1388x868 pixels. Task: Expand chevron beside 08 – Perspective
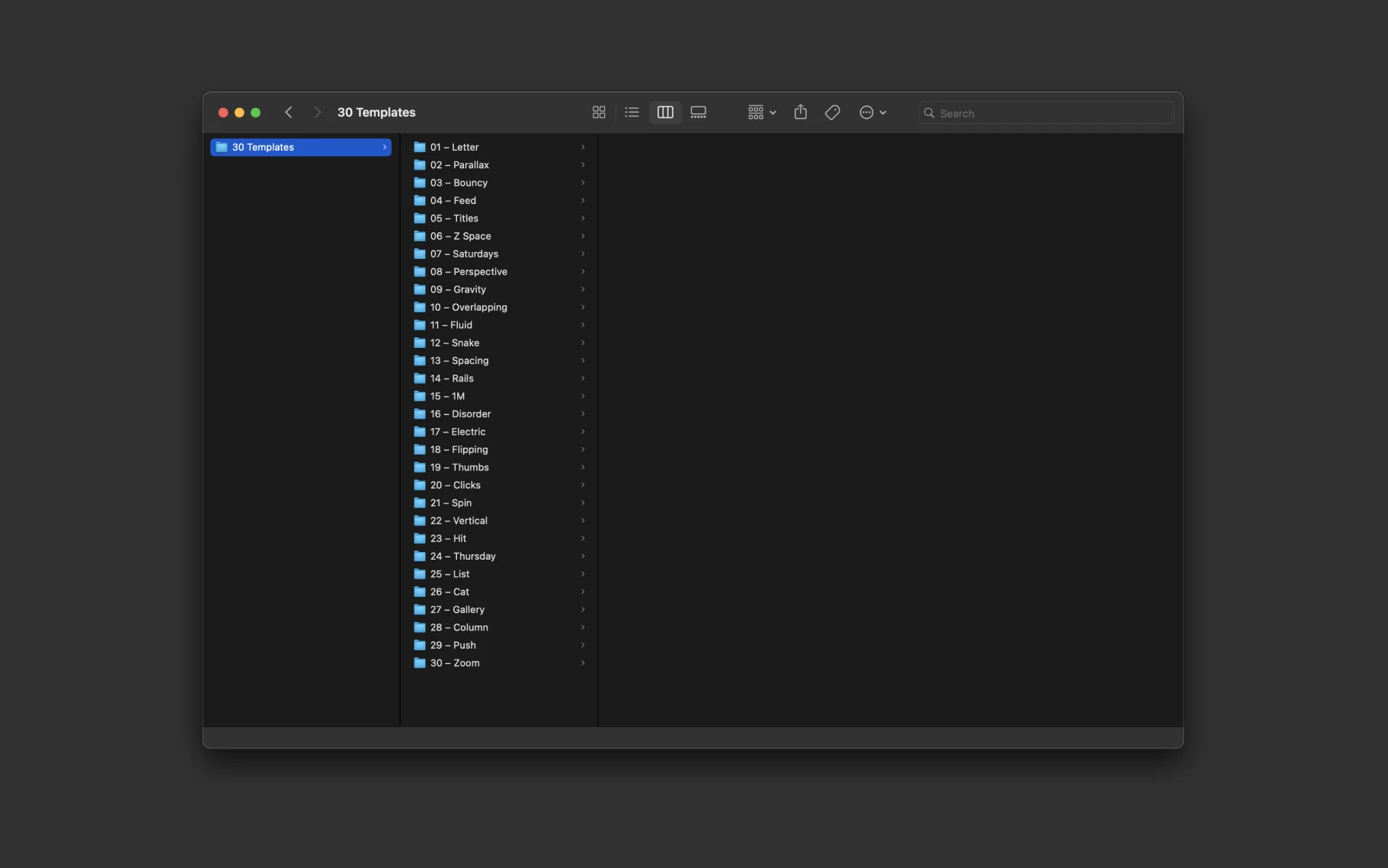pos(583,272)
